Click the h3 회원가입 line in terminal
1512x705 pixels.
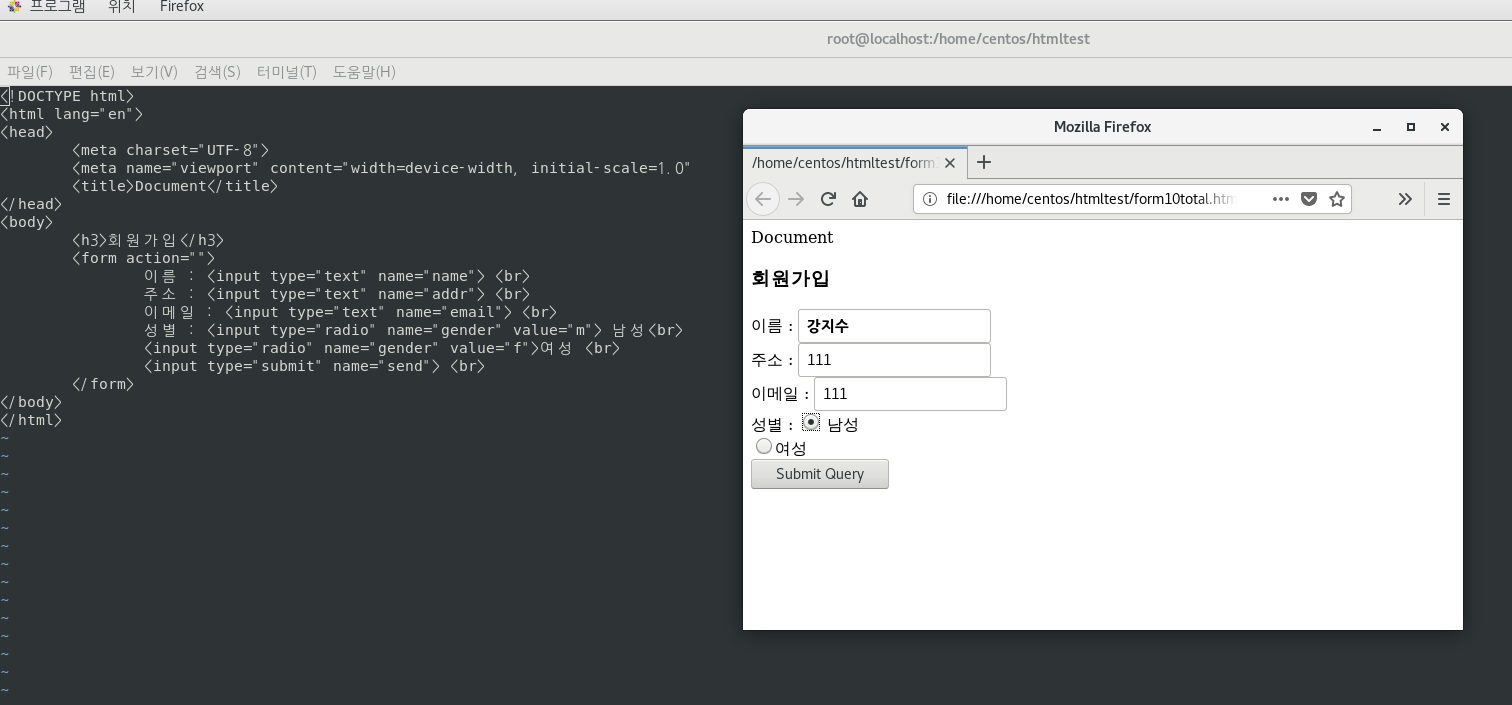click(148, 240)
